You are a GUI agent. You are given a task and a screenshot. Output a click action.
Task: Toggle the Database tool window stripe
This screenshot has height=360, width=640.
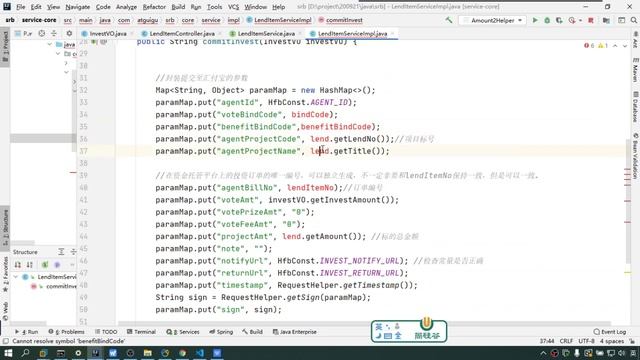click(x=635, y=106)
